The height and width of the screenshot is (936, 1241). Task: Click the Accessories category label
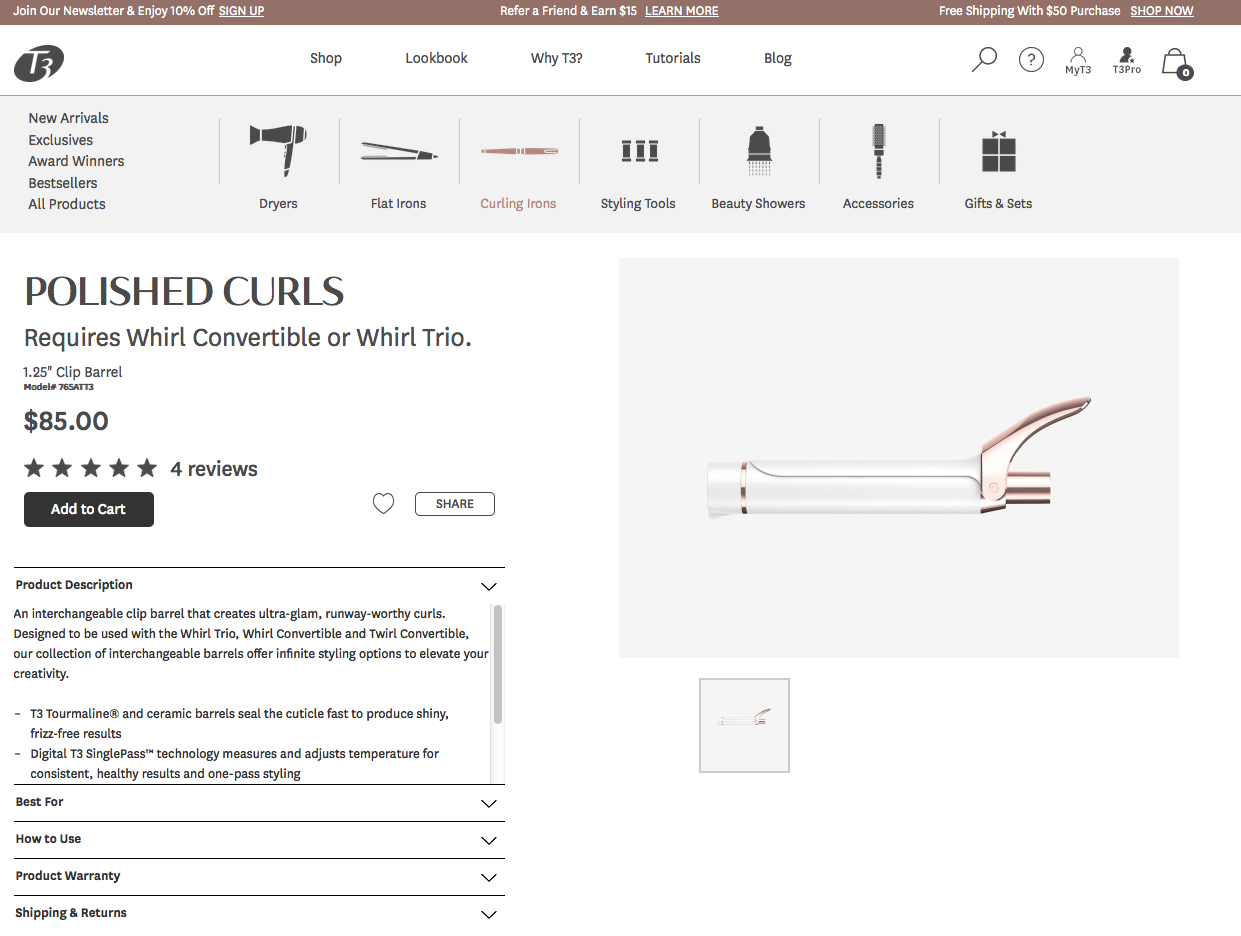coord(878,203)
